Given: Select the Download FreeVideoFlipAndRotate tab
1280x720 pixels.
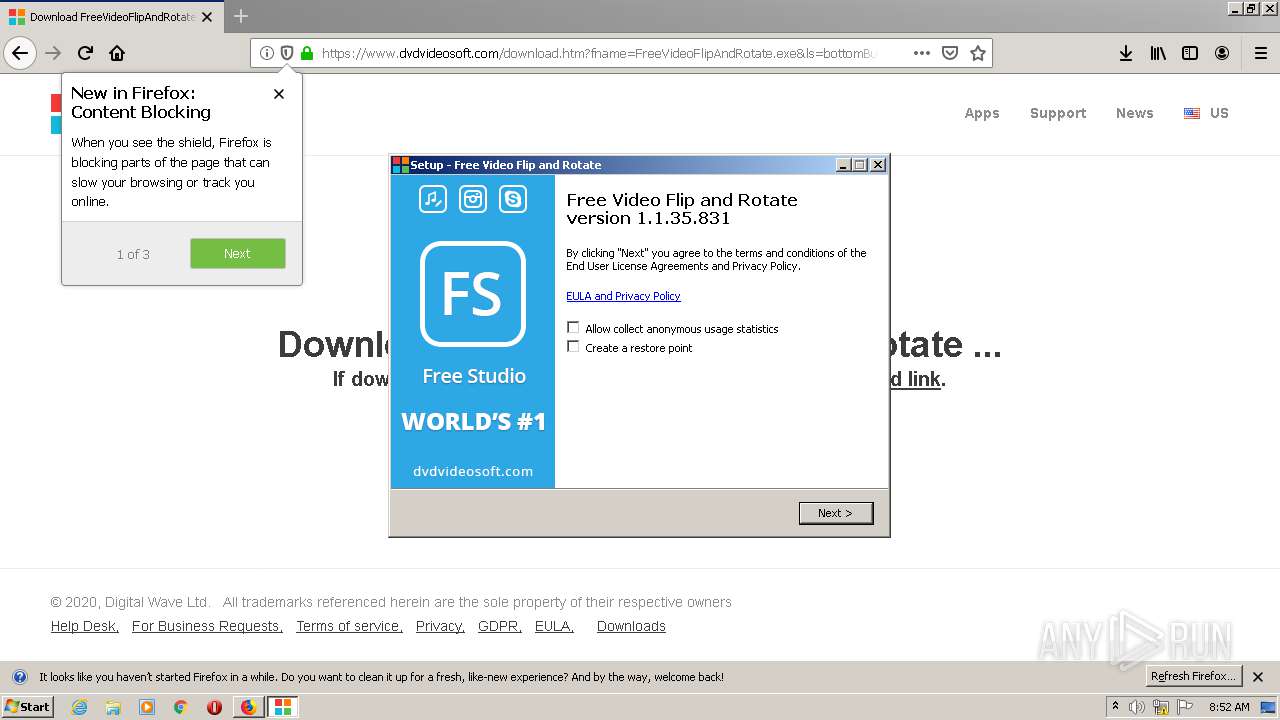Looking at the screenshot, I should [111, 17].
